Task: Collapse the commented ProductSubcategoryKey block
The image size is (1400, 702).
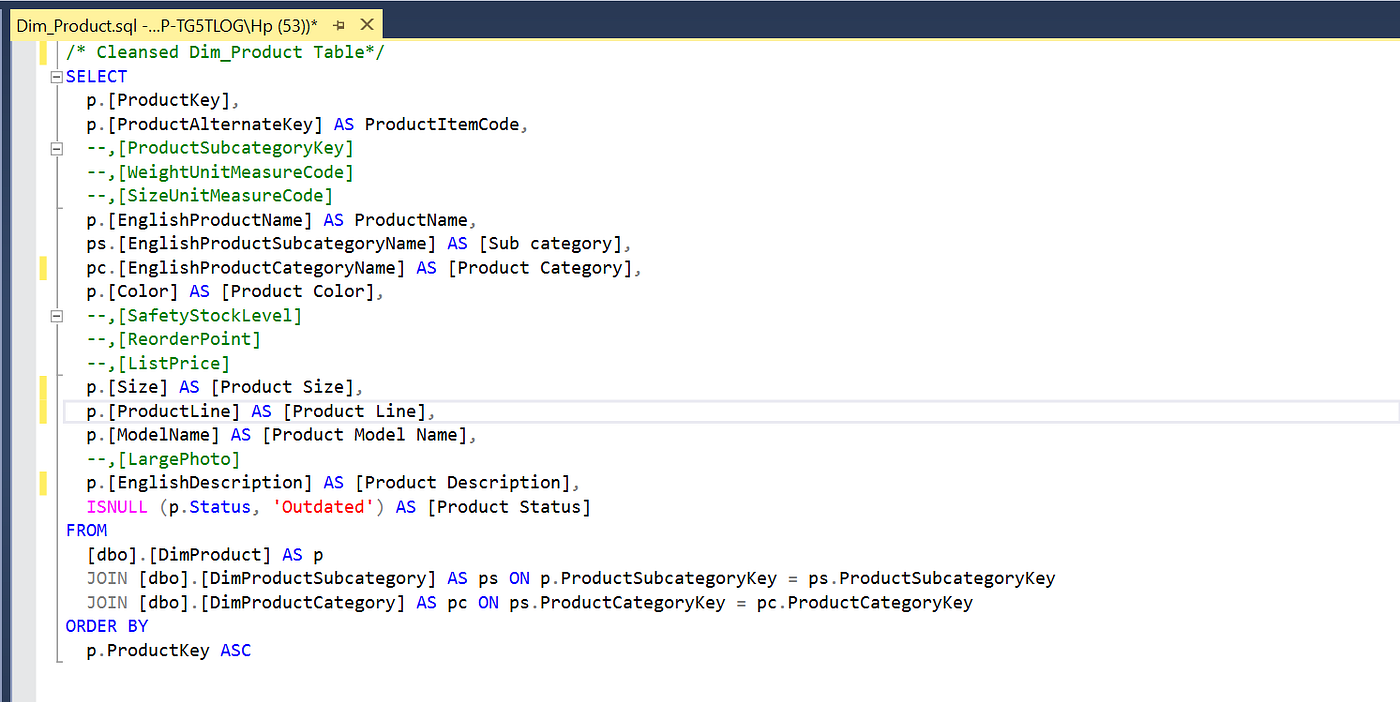Action: pos(56,148)
